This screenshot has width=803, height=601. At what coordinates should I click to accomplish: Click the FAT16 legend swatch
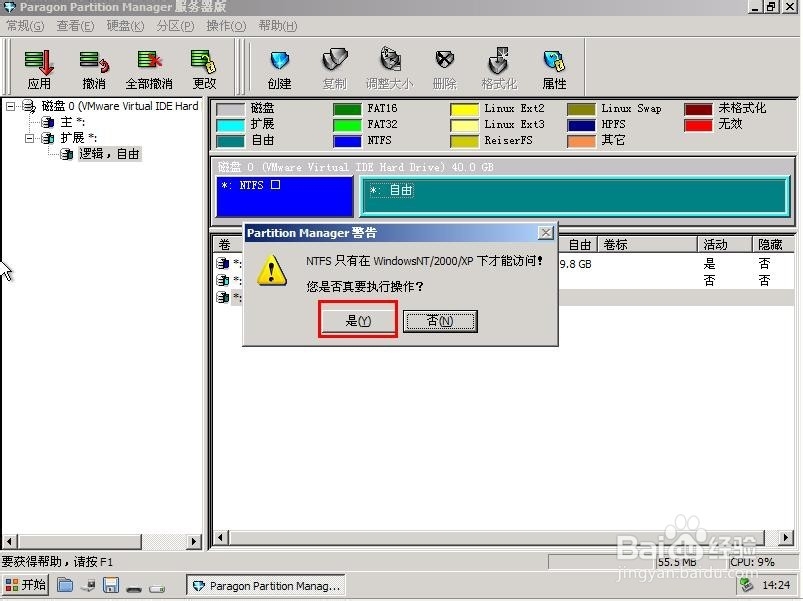point(347,109)
